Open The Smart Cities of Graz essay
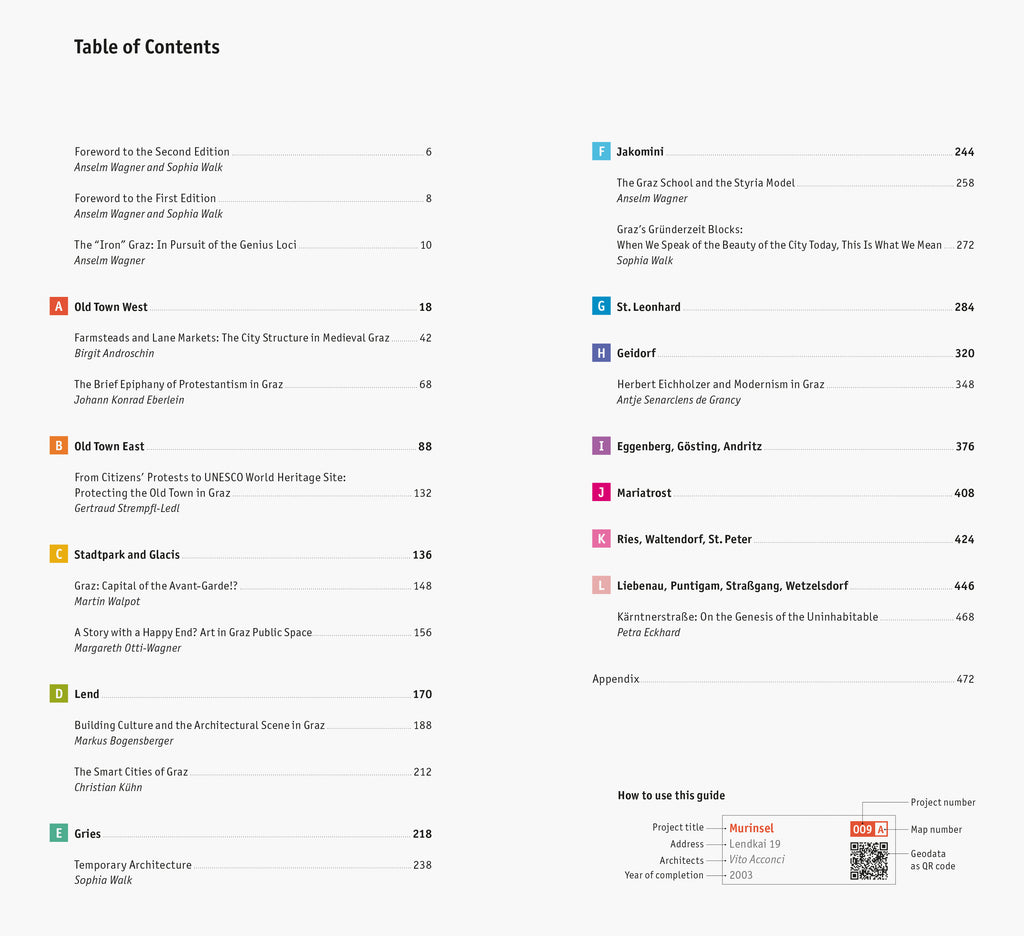The image size is (1024, 936). coord(131,772)
